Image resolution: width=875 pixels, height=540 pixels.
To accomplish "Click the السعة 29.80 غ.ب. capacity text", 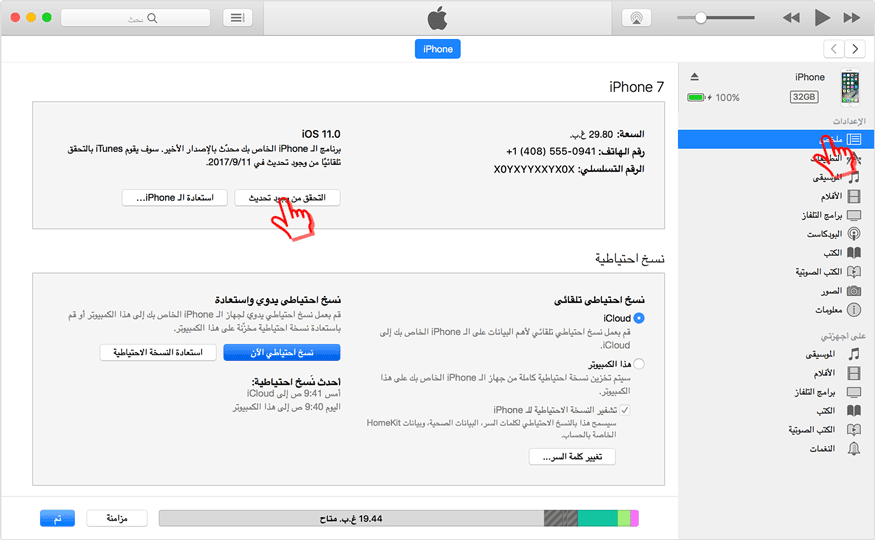I will coord(607,134).
